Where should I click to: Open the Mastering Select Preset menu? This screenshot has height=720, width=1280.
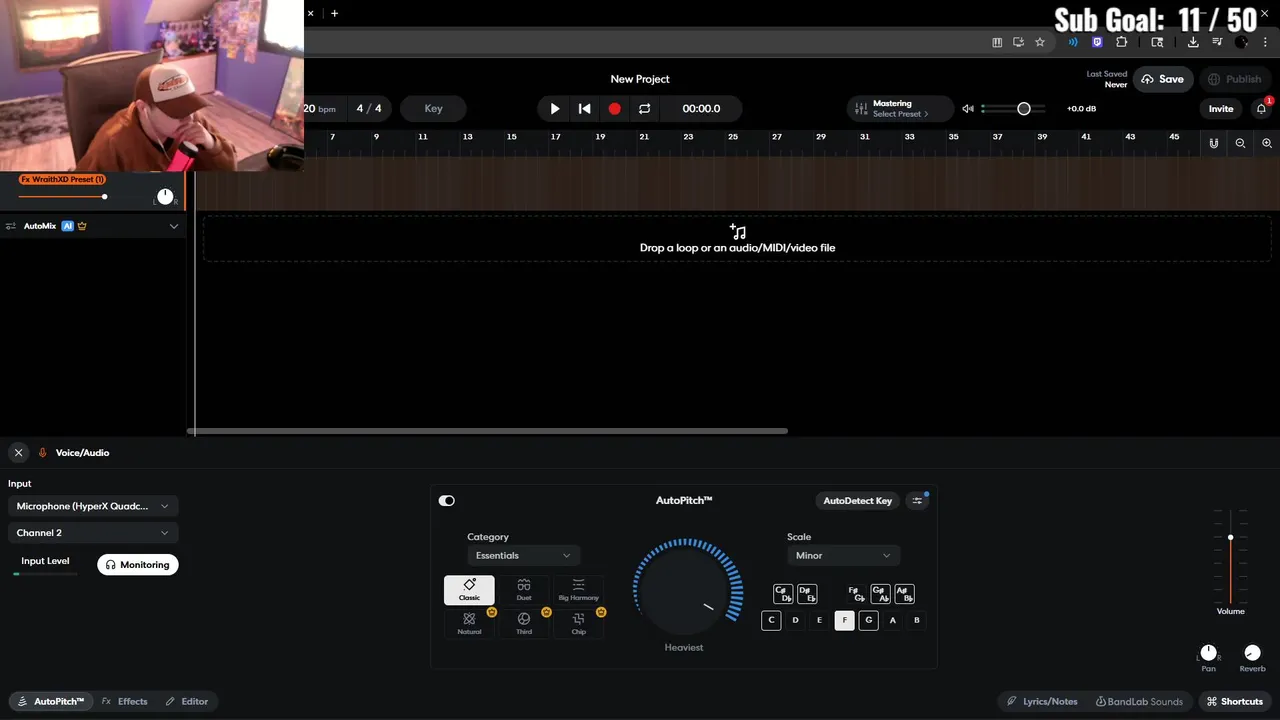click(x=900, y=108)
